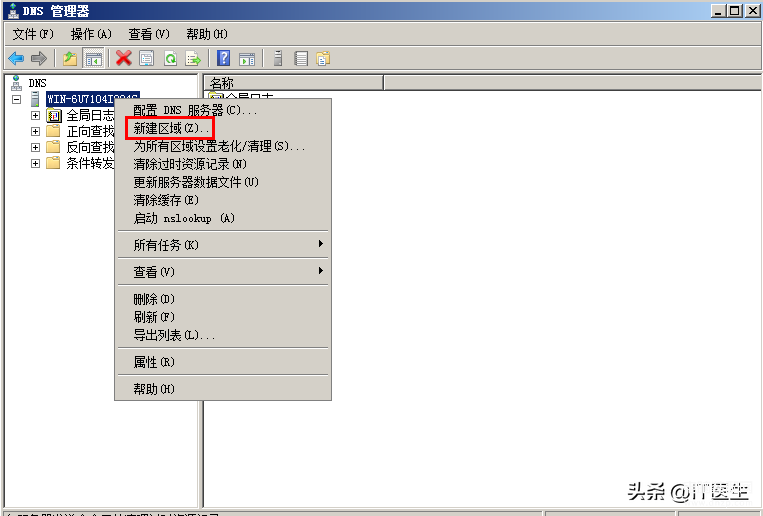Click the Export list toolbar icon
The width and height of the screenshot is (763, 516).
pyautogui.click(x=193, y=59)
